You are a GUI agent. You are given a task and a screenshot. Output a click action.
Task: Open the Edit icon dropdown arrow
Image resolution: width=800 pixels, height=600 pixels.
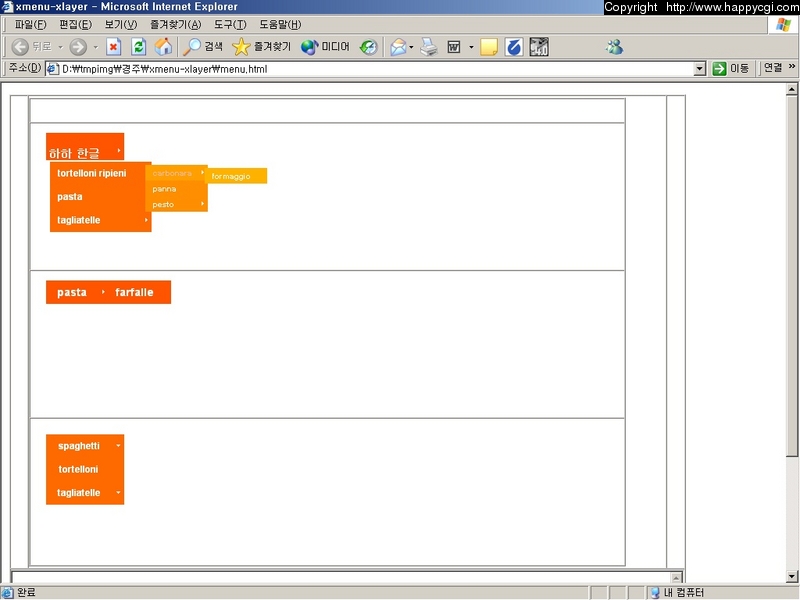471,47
